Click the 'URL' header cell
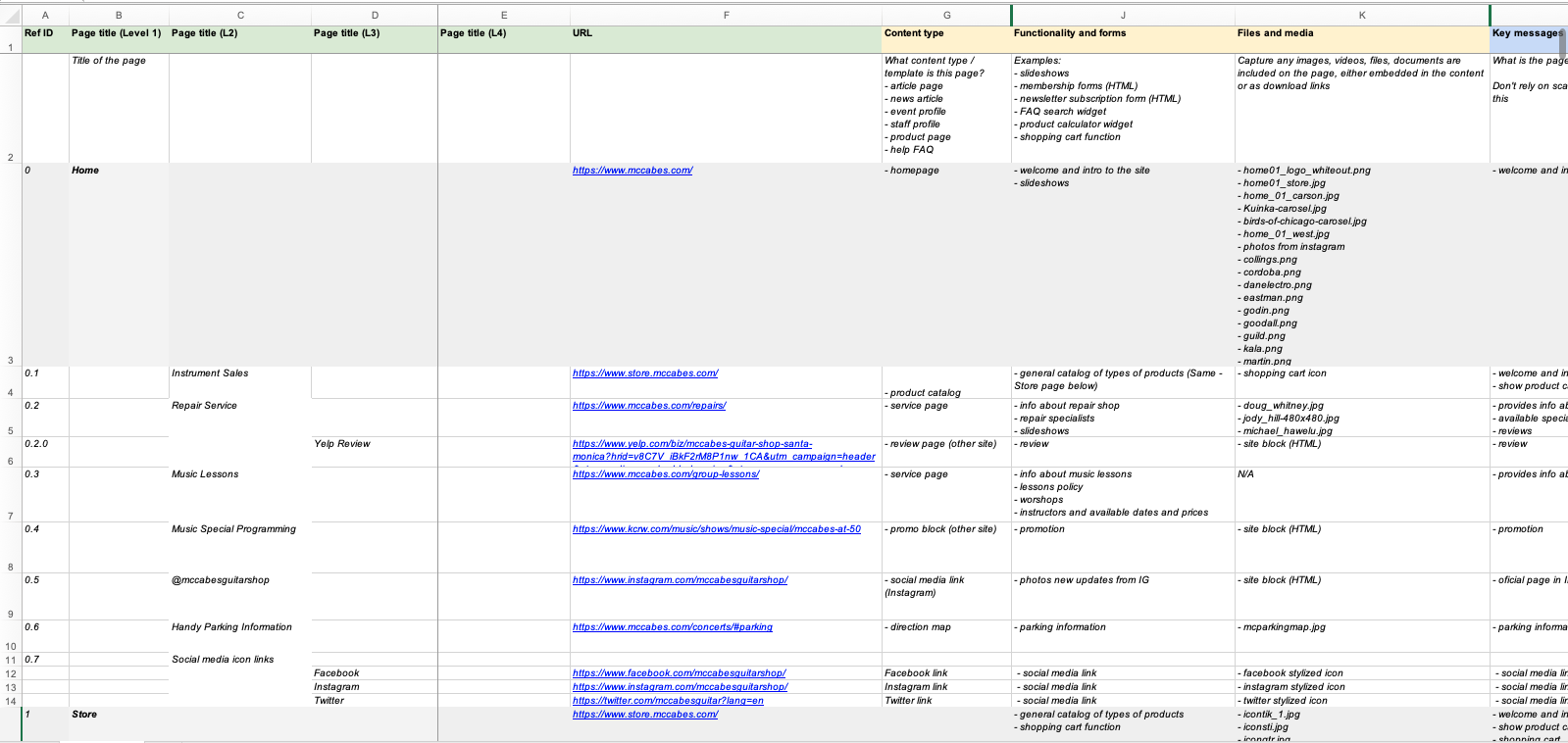The height and width of the screenshot is (743, 1568). tap(726, 39)
